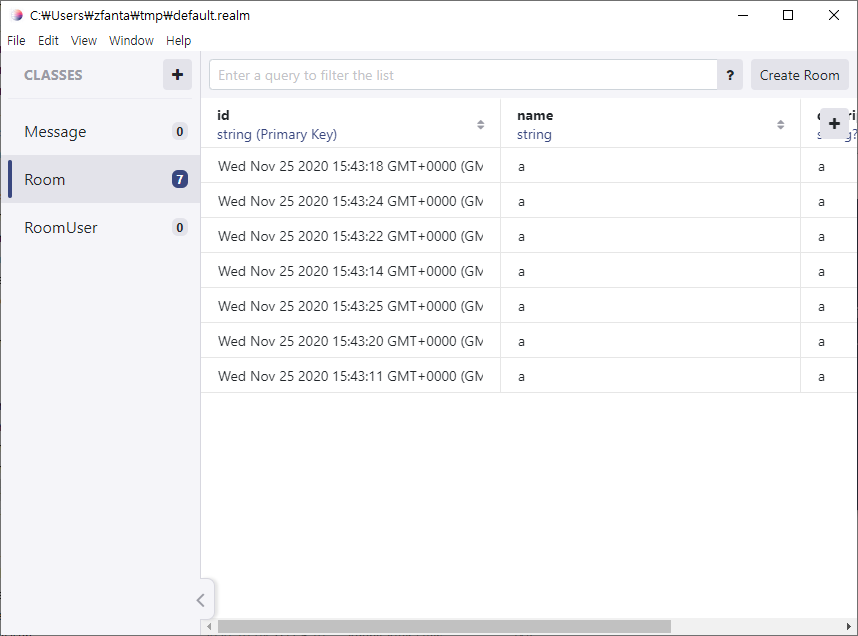The height and width of the screenshot is (636, 858).
Task: Select the RoomUser class
Action: 101,228
